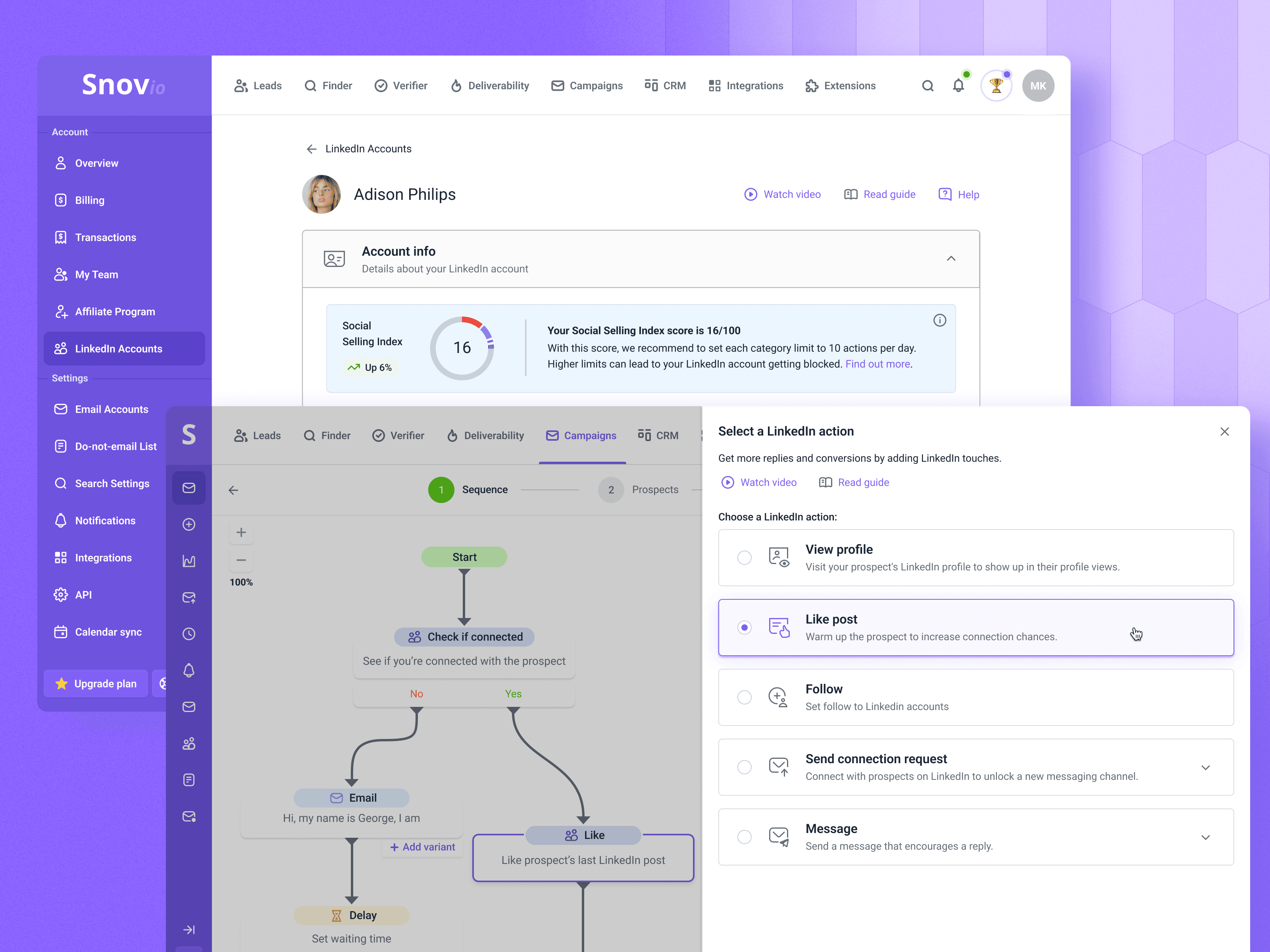Open the Leads menu in top navigation

(x=258, y=86)
